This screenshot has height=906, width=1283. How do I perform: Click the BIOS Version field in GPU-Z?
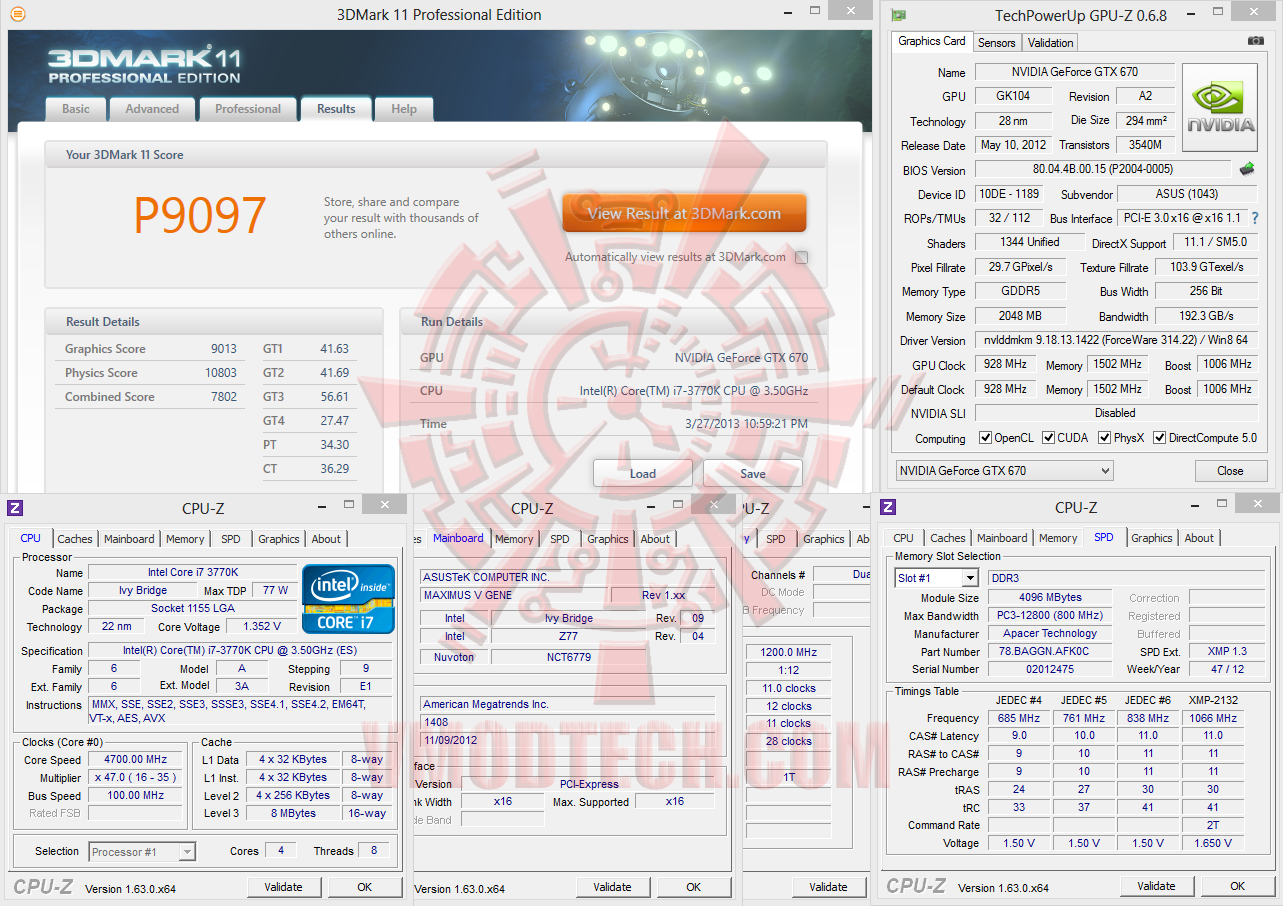1103,170
